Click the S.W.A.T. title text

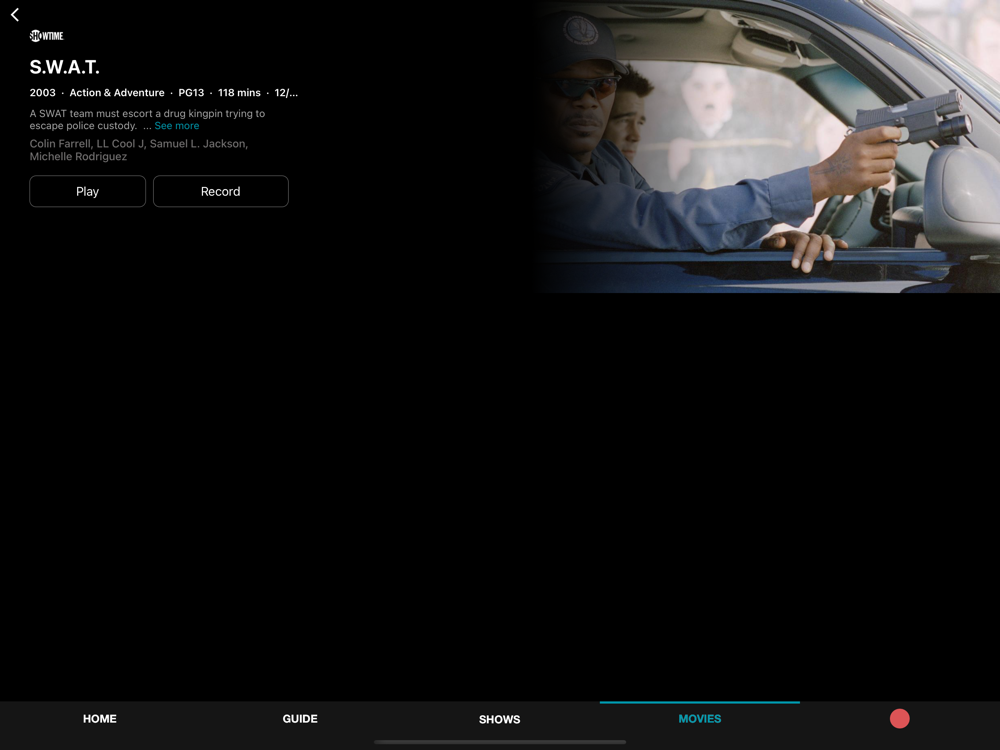click(64, 67)
